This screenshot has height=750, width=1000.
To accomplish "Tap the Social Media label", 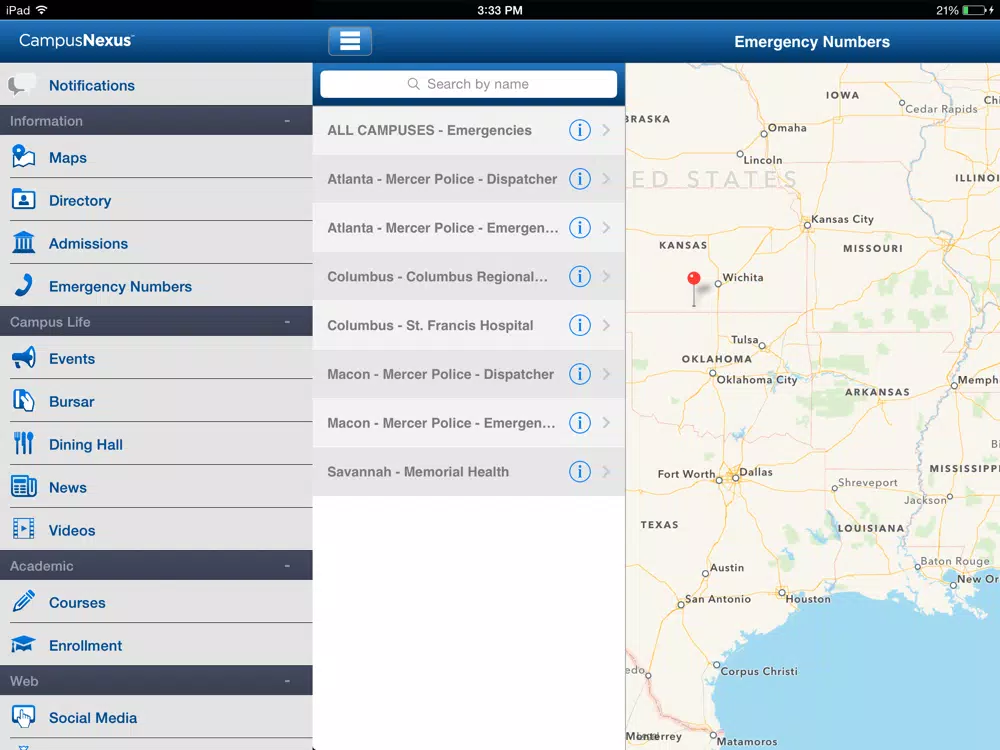I will pyautogui.click(x=93, y=717).
